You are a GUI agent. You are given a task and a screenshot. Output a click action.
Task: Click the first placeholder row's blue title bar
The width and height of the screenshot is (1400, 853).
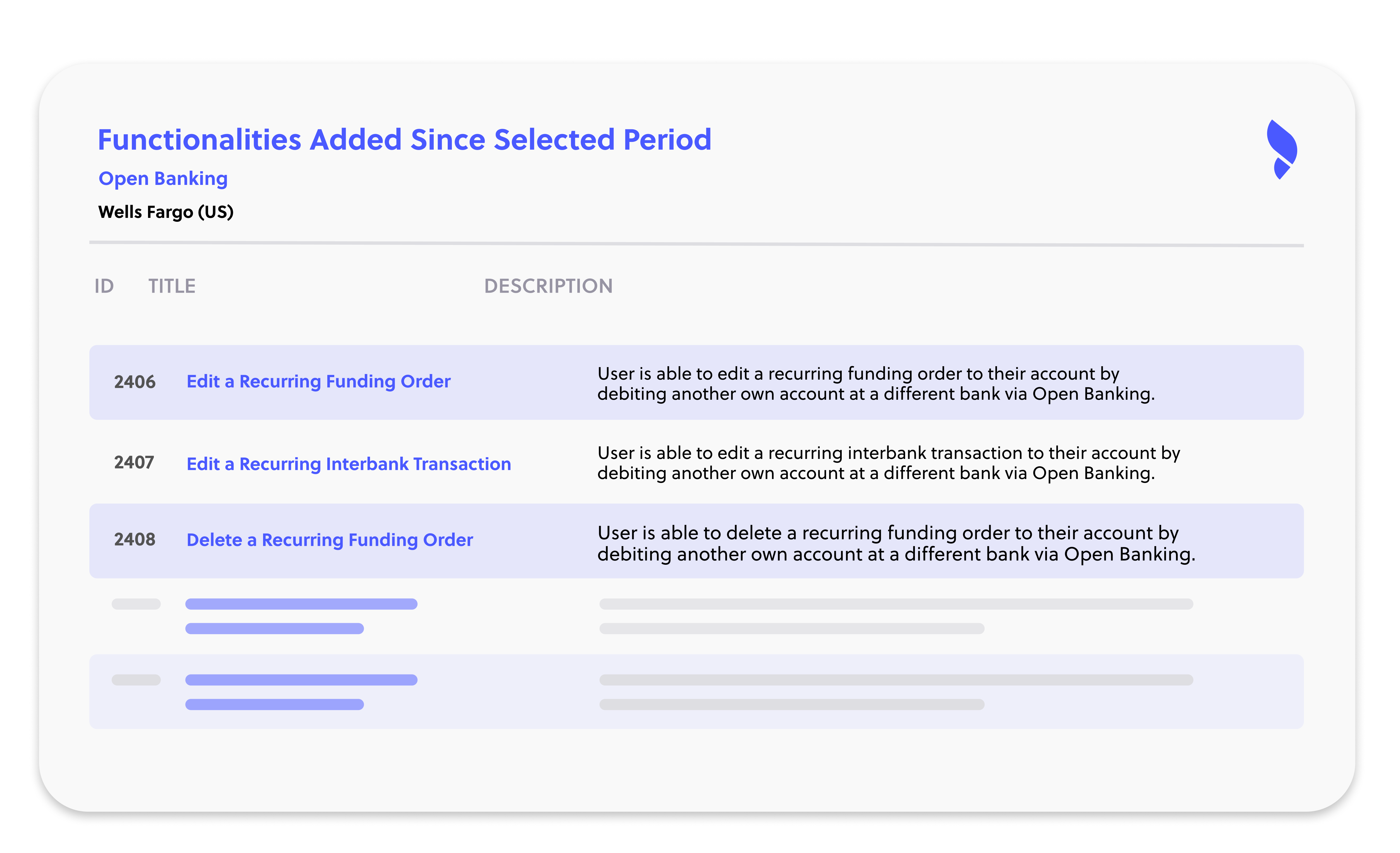point(301,604)
